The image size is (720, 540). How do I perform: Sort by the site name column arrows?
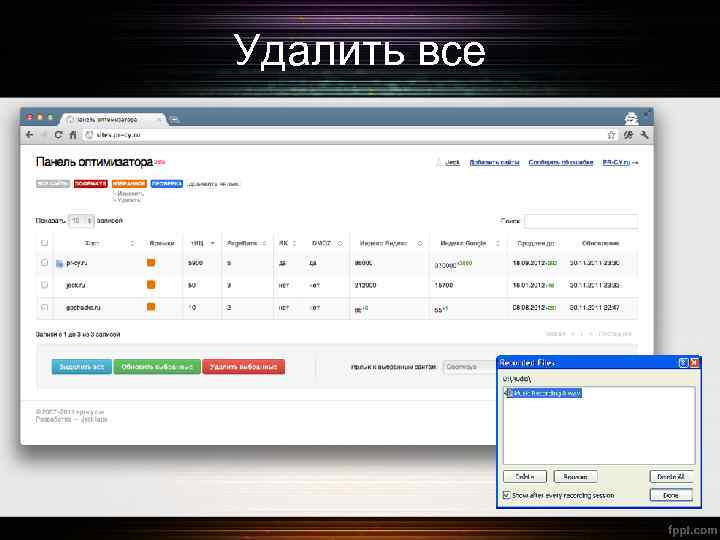[132, 243]
